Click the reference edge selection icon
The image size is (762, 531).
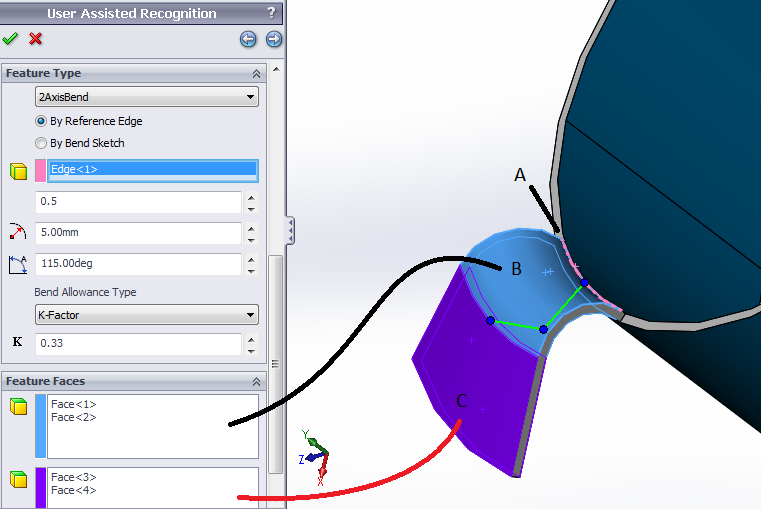17,170
